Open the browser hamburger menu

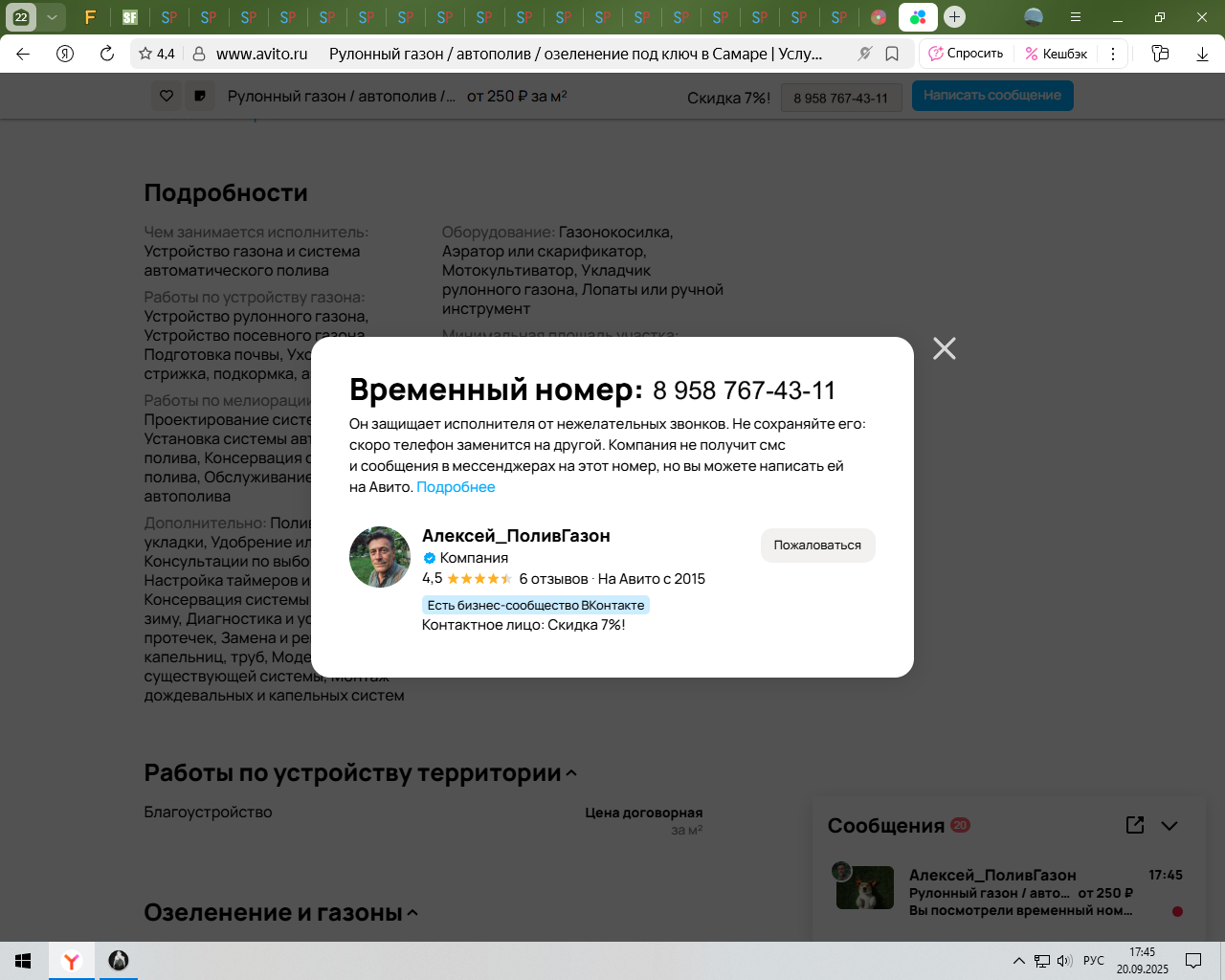(x=1076, y=17)
